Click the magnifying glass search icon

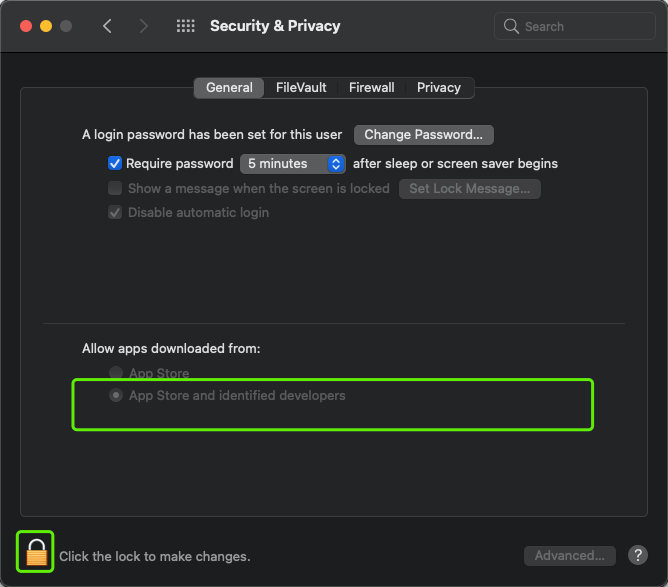click(x=511, y=26)
